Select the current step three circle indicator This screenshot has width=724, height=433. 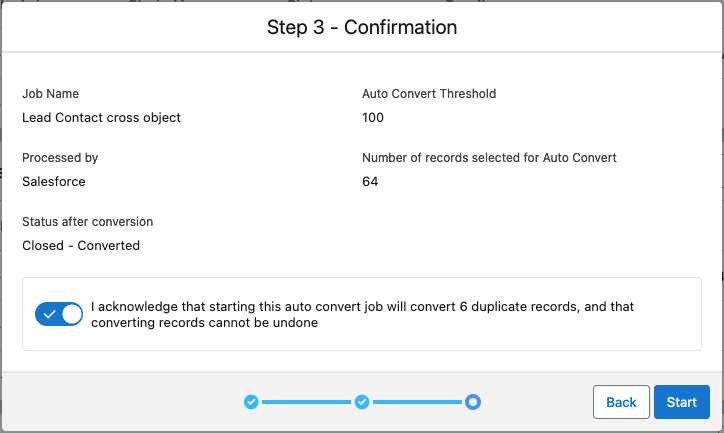[473, 402]
